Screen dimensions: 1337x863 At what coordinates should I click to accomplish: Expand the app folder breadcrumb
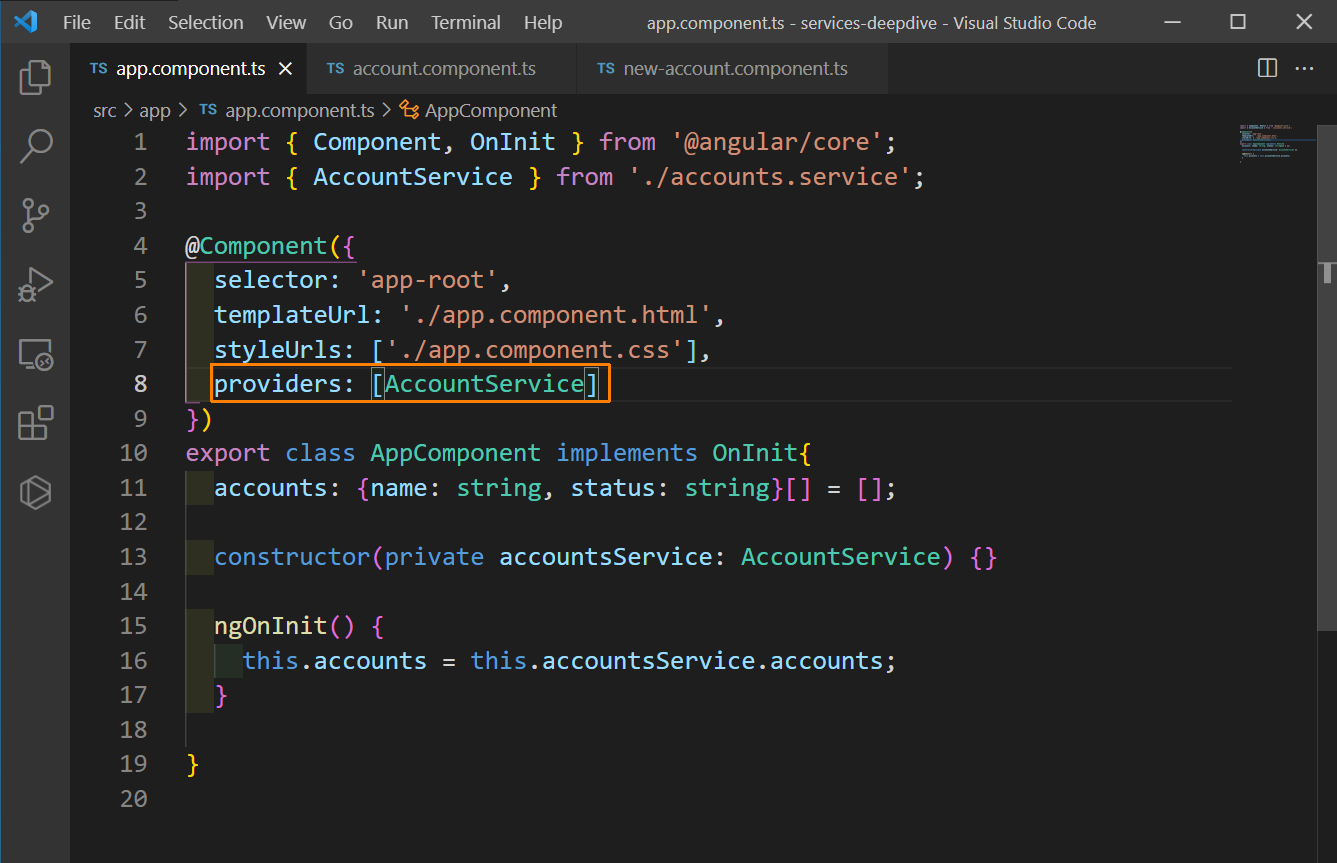click(155, 110)
